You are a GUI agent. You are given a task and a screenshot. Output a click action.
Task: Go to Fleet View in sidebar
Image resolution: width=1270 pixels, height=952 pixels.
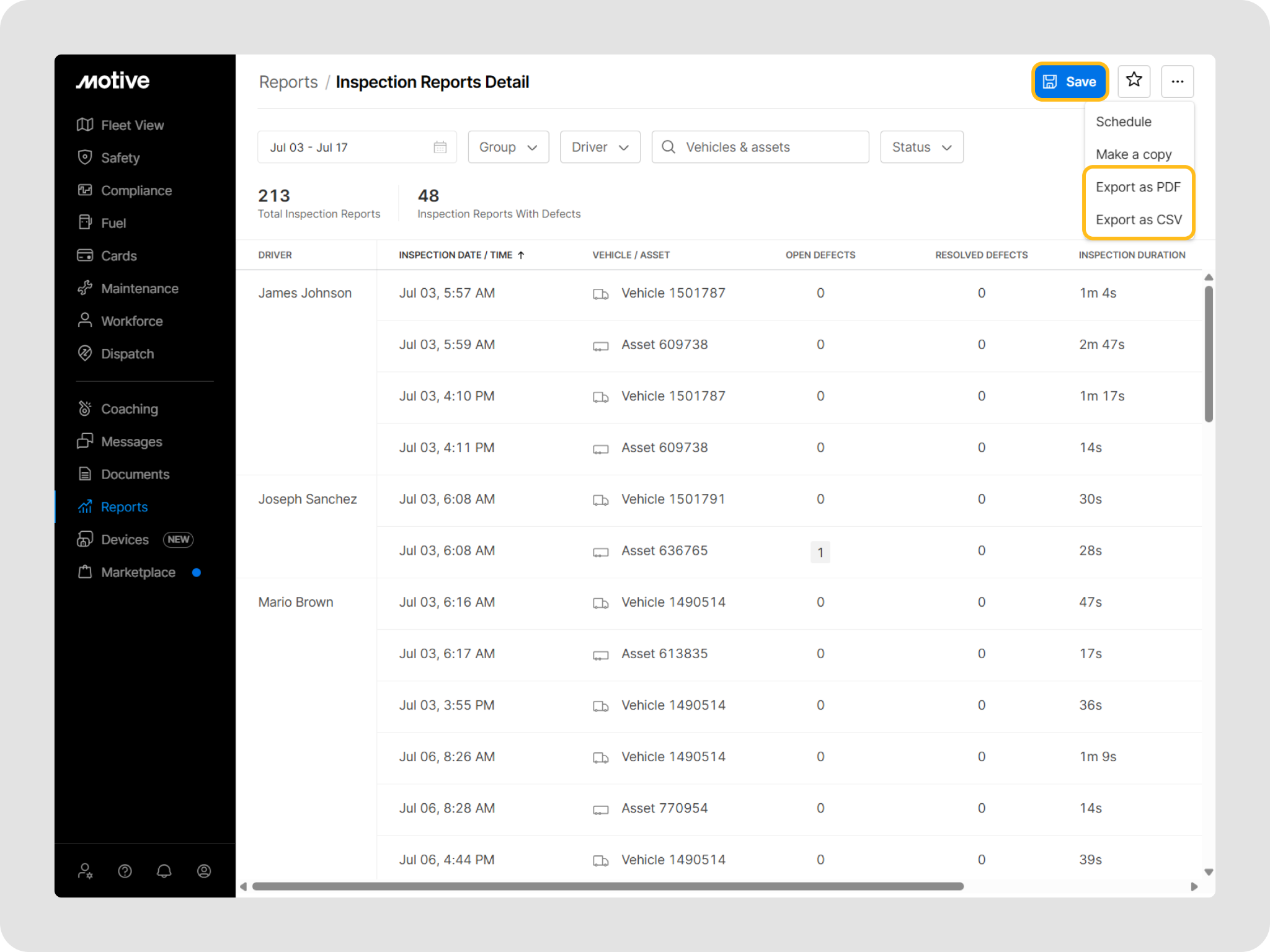click(x=132, y=125)
